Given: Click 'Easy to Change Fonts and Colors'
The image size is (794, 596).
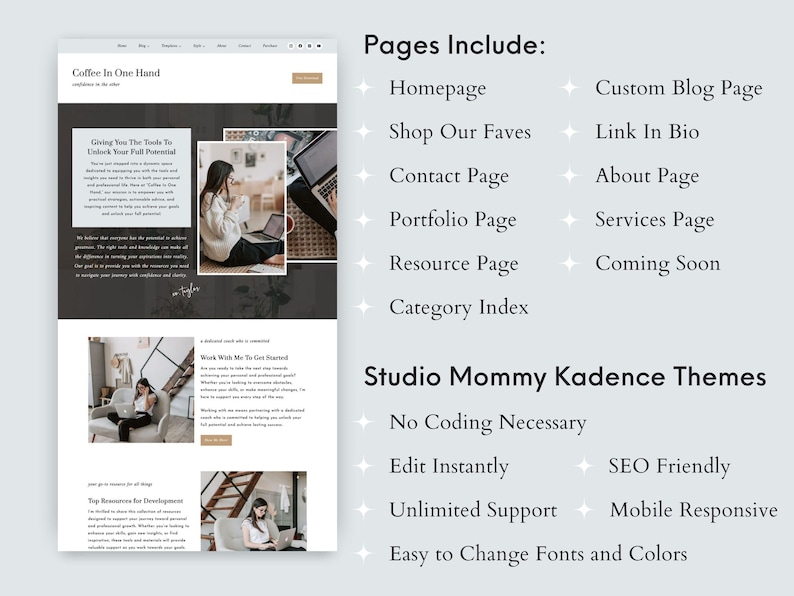Looking at the screenshot, I should pos(538,554).
